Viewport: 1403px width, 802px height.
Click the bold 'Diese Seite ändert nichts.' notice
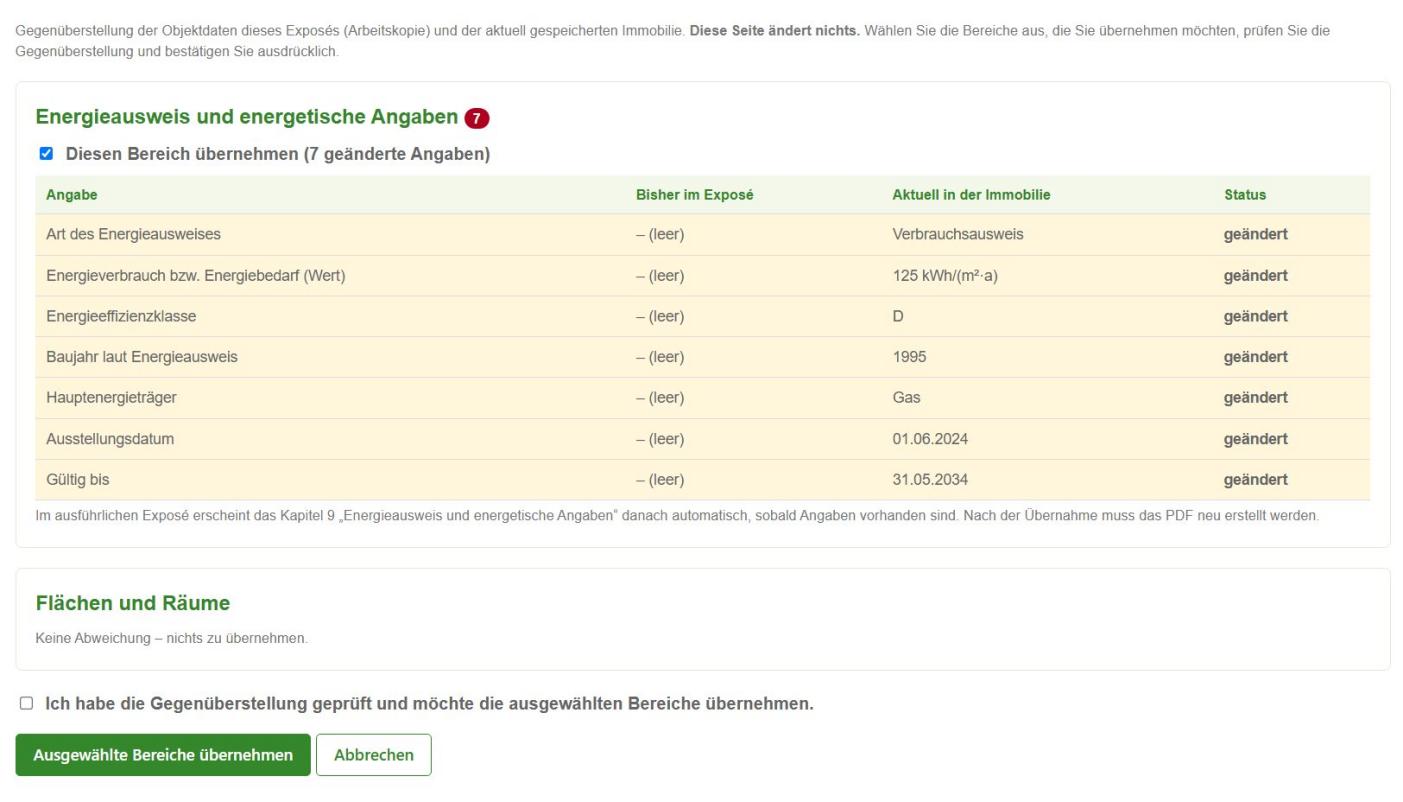click(775, 31)
